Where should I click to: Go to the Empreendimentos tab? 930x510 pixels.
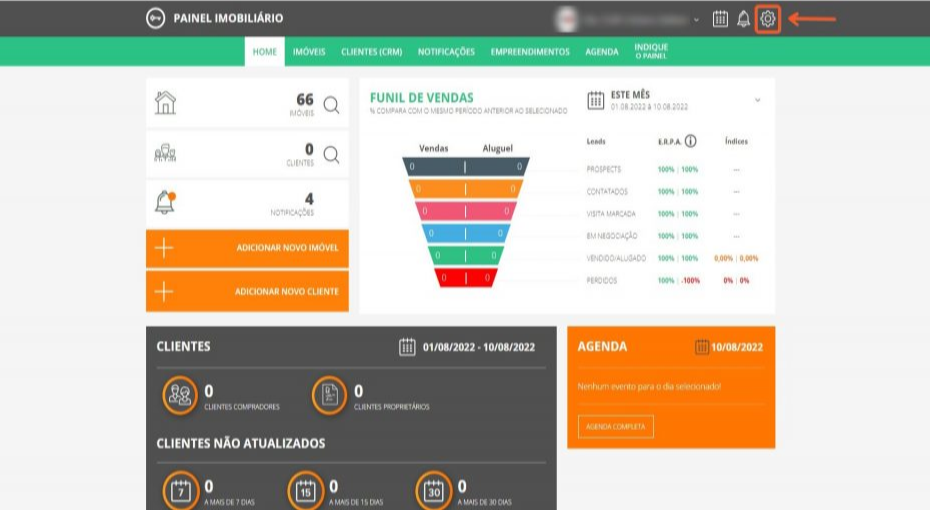point(530,52)
